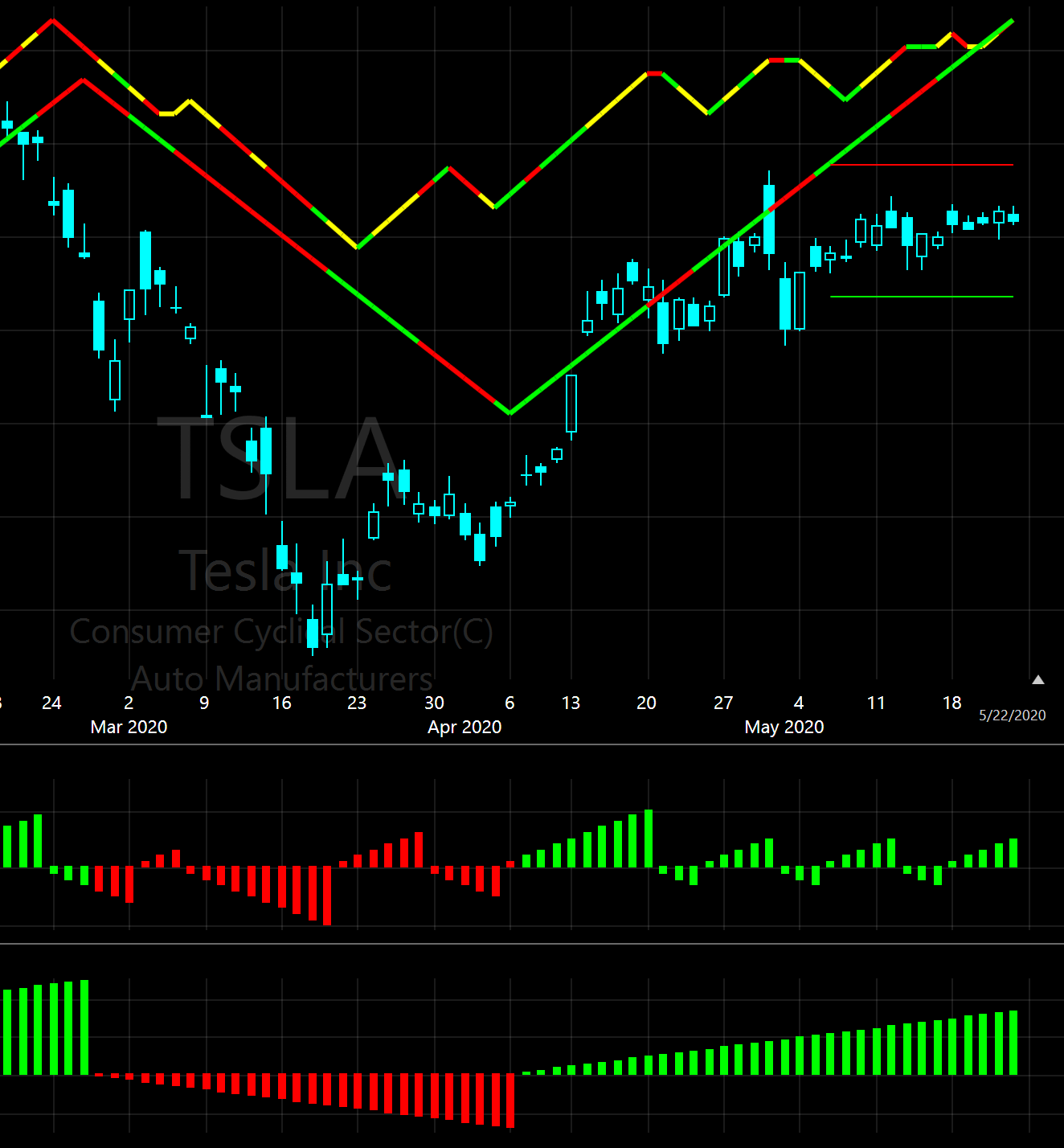1064x1148 pixels.
Task: Click the red horizontal resistance line
Action: (922, 165)
